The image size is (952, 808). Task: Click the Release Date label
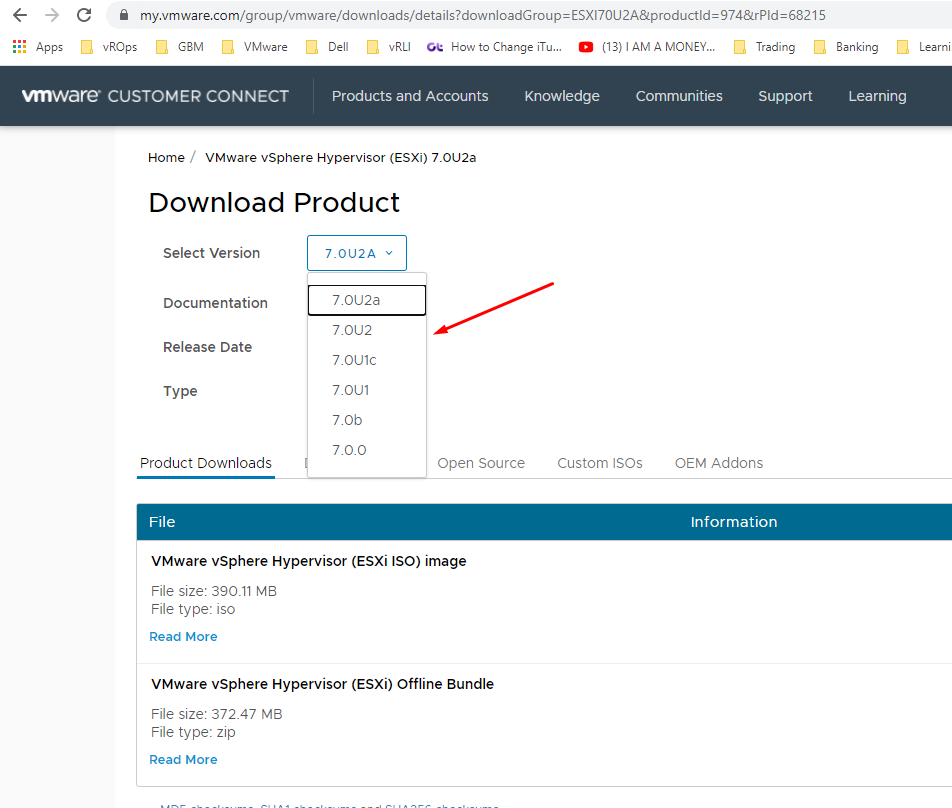tap(208, 347)
